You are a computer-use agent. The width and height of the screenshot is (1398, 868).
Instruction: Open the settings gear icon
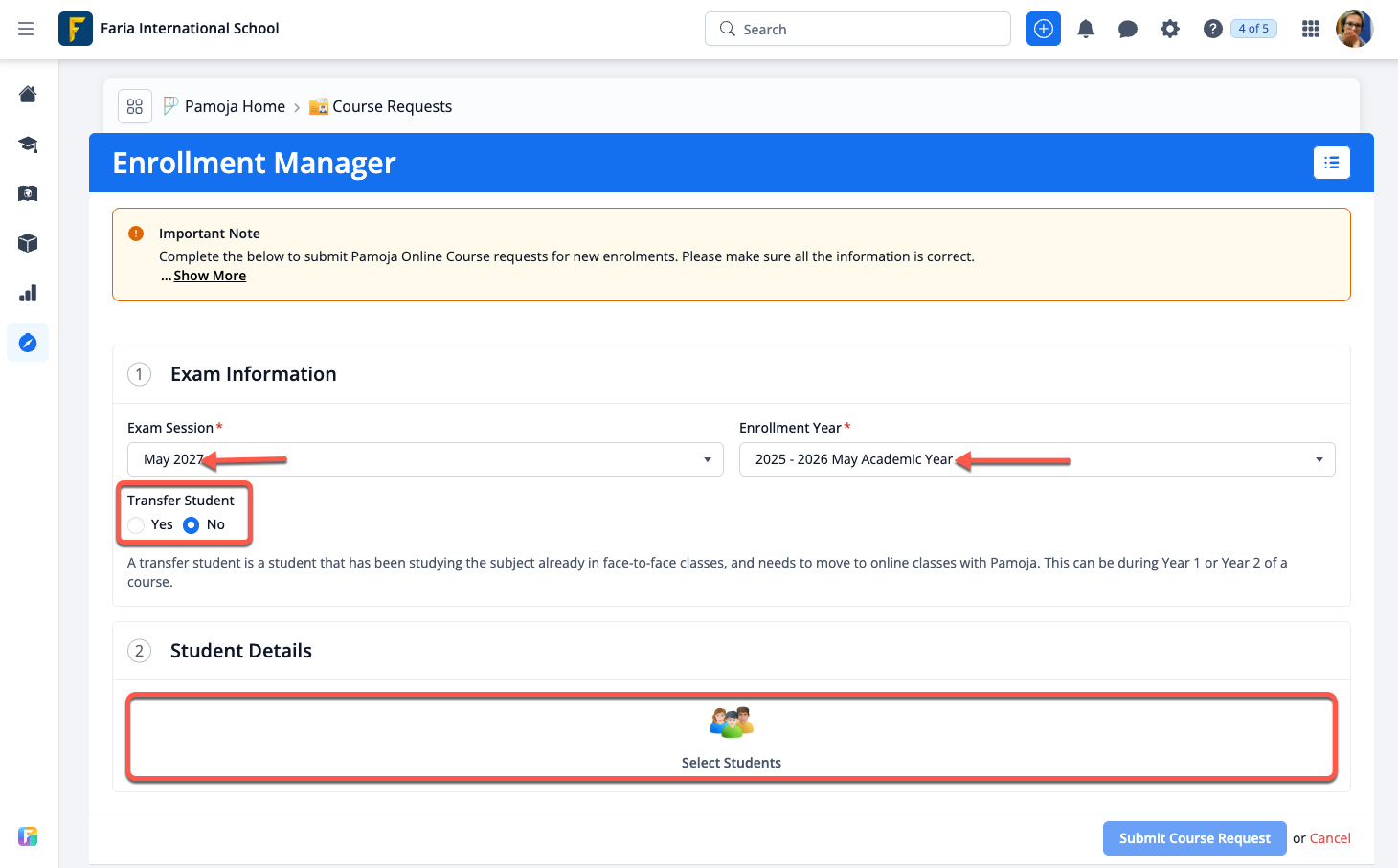click(x=1169, y=29)
